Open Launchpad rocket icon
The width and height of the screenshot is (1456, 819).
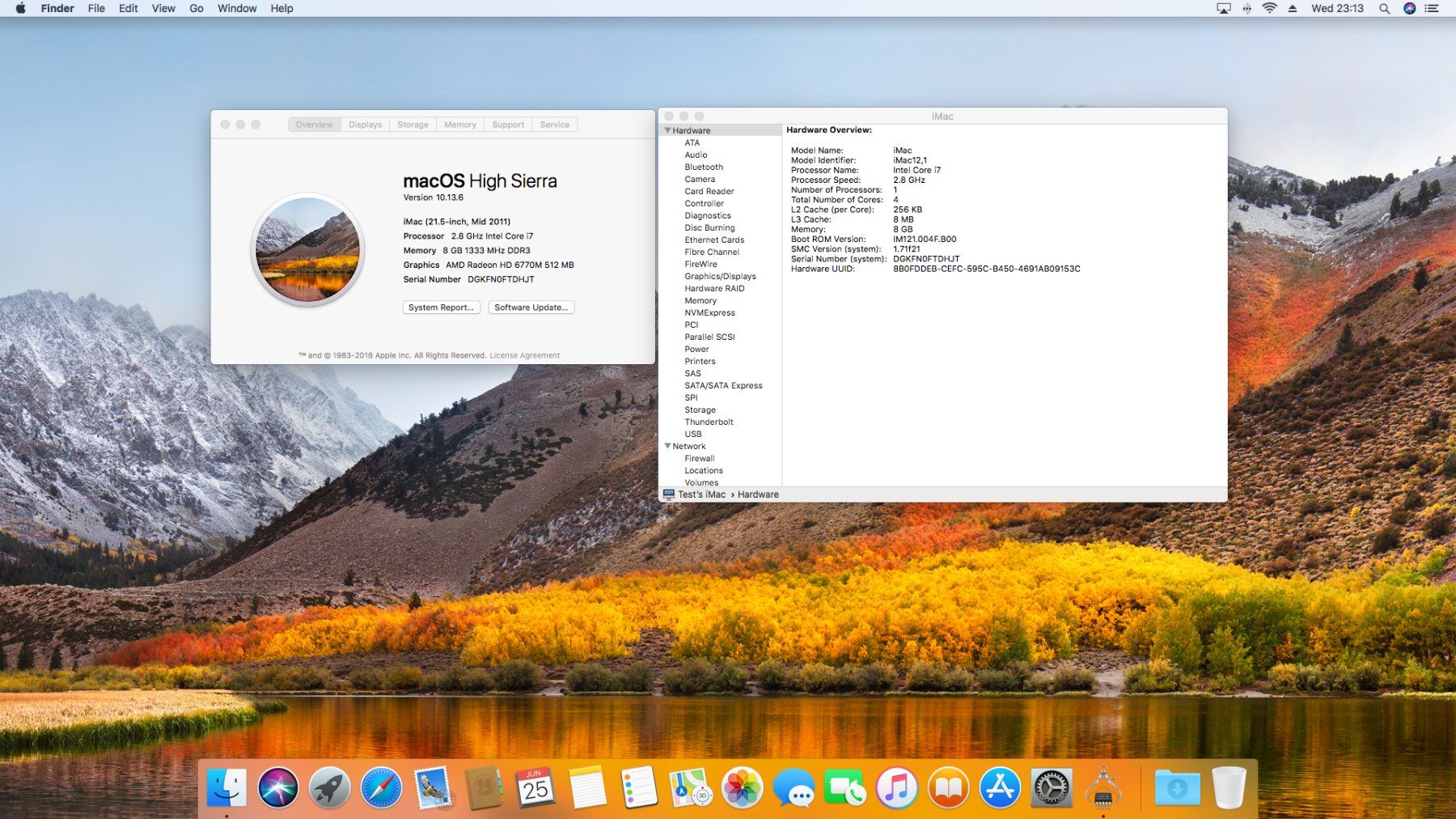click(329, 787)
